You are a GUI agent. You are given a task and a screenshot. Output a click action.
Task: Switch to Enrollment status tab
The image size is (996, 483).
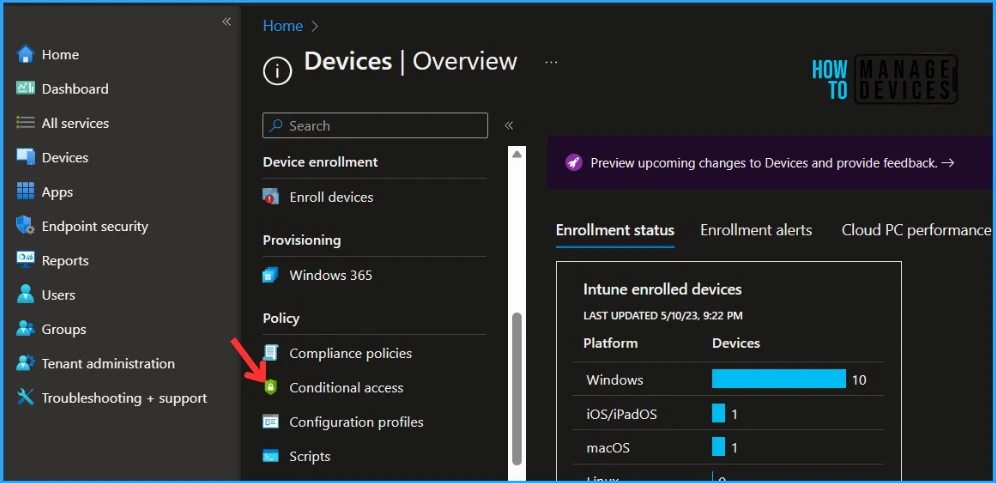pyautogui.click(x=615, y=230)
